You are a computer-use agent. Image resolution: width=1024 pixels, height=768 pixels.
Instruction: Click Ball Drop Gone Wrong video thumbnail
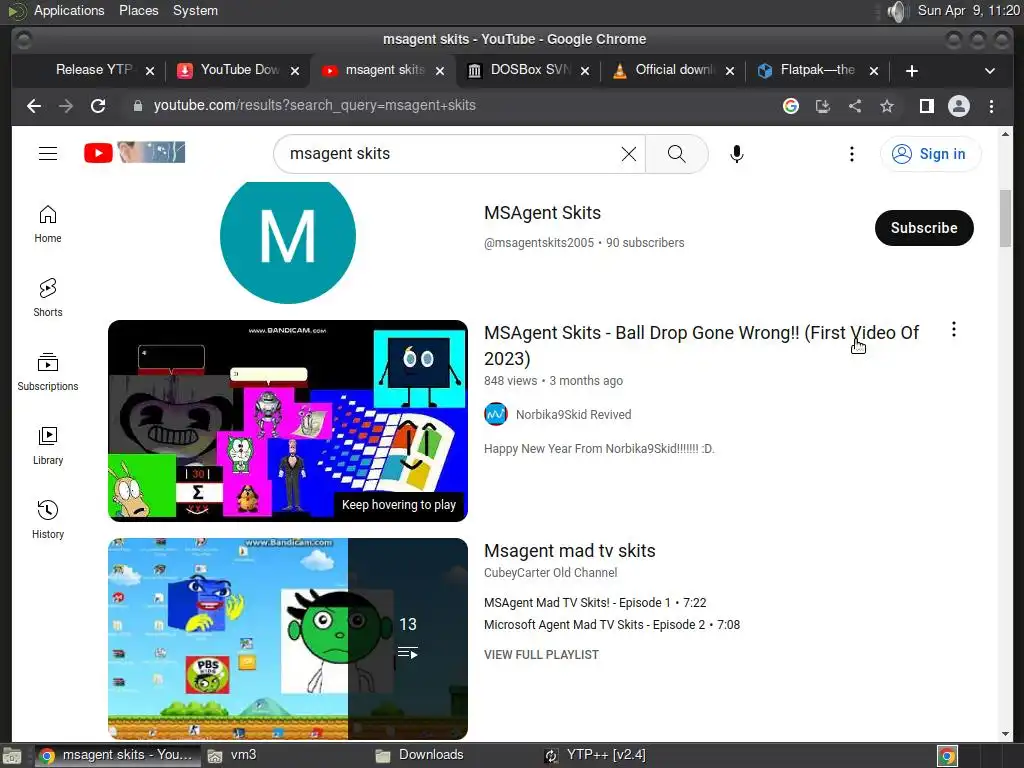pyautogui.click(x=288, y=421)
